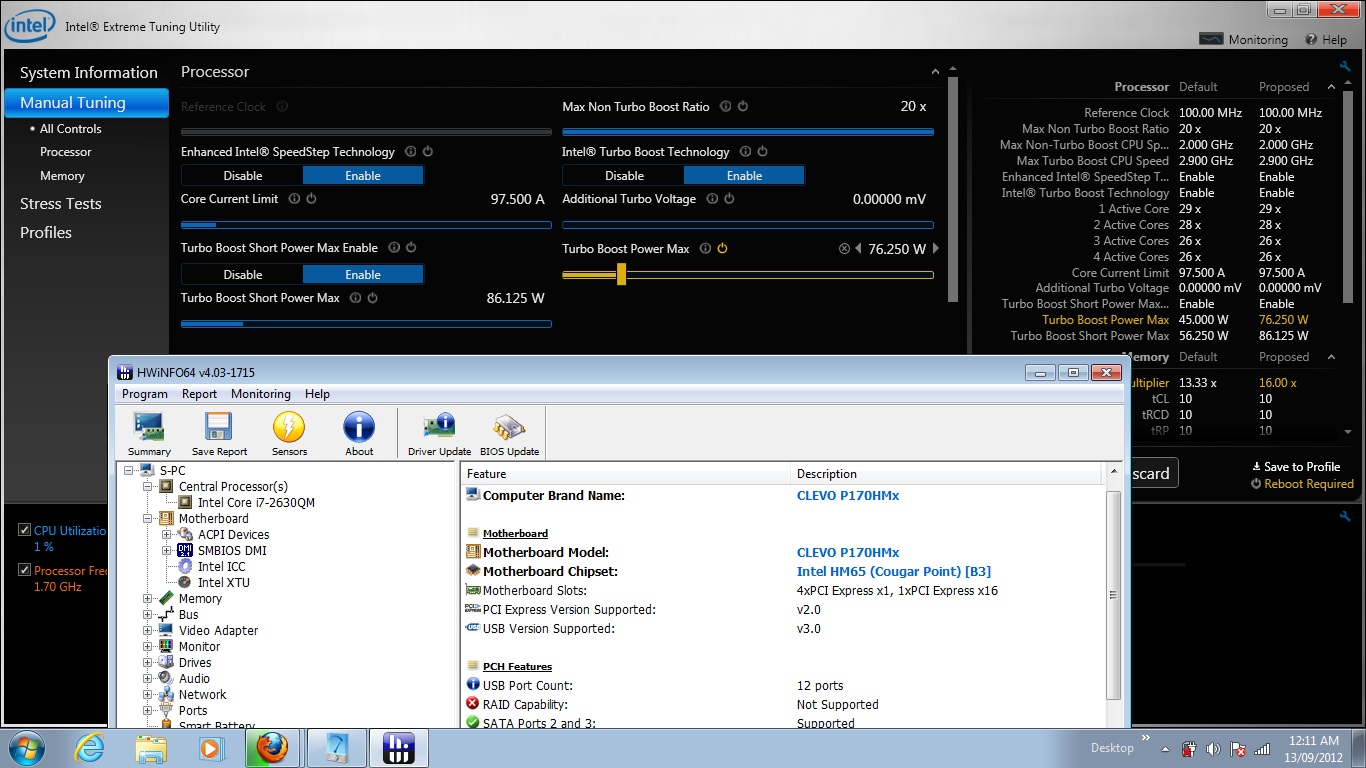Open About in HWiNFO toolbar
Screen dimensions: 1366x768
pyautogui.click(x=359, y=434)
